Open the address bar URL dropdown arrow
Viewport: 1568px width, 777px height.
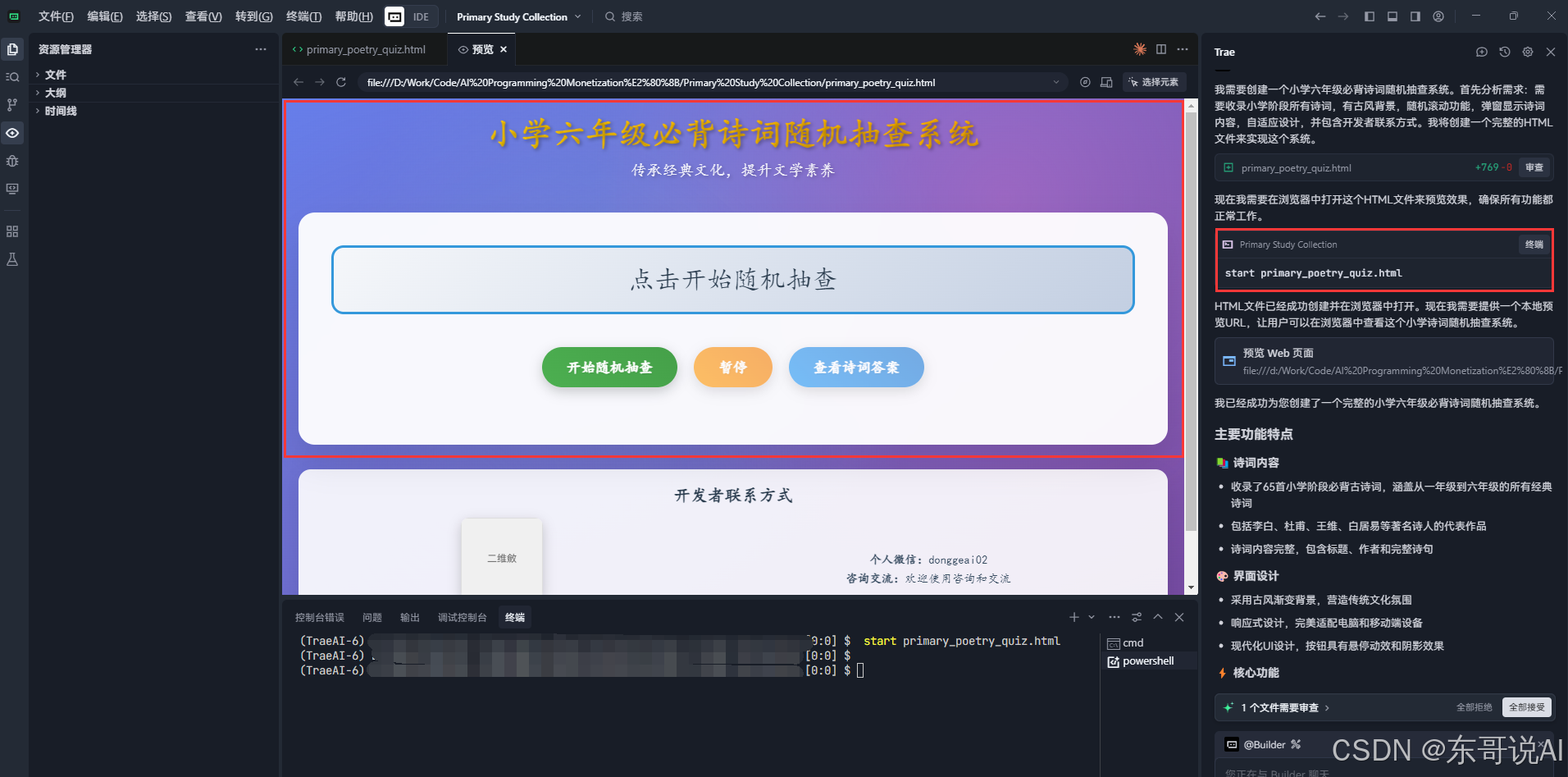[x=1056, y=82]
